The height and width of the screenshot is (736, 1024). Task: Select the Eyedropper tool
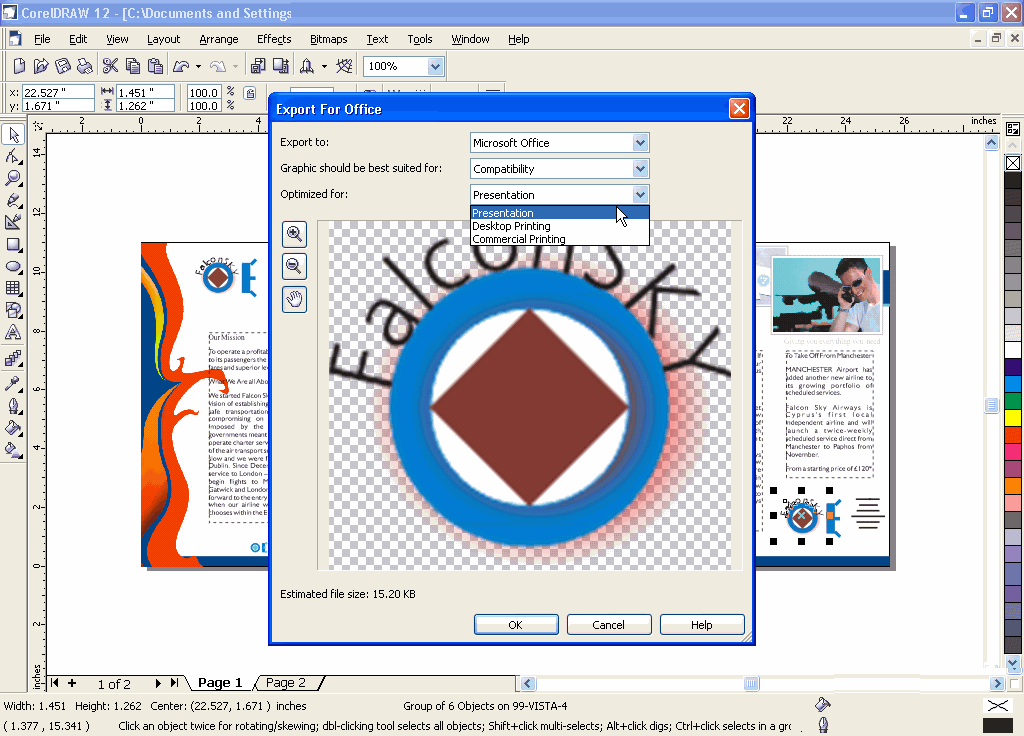[13, 383]
